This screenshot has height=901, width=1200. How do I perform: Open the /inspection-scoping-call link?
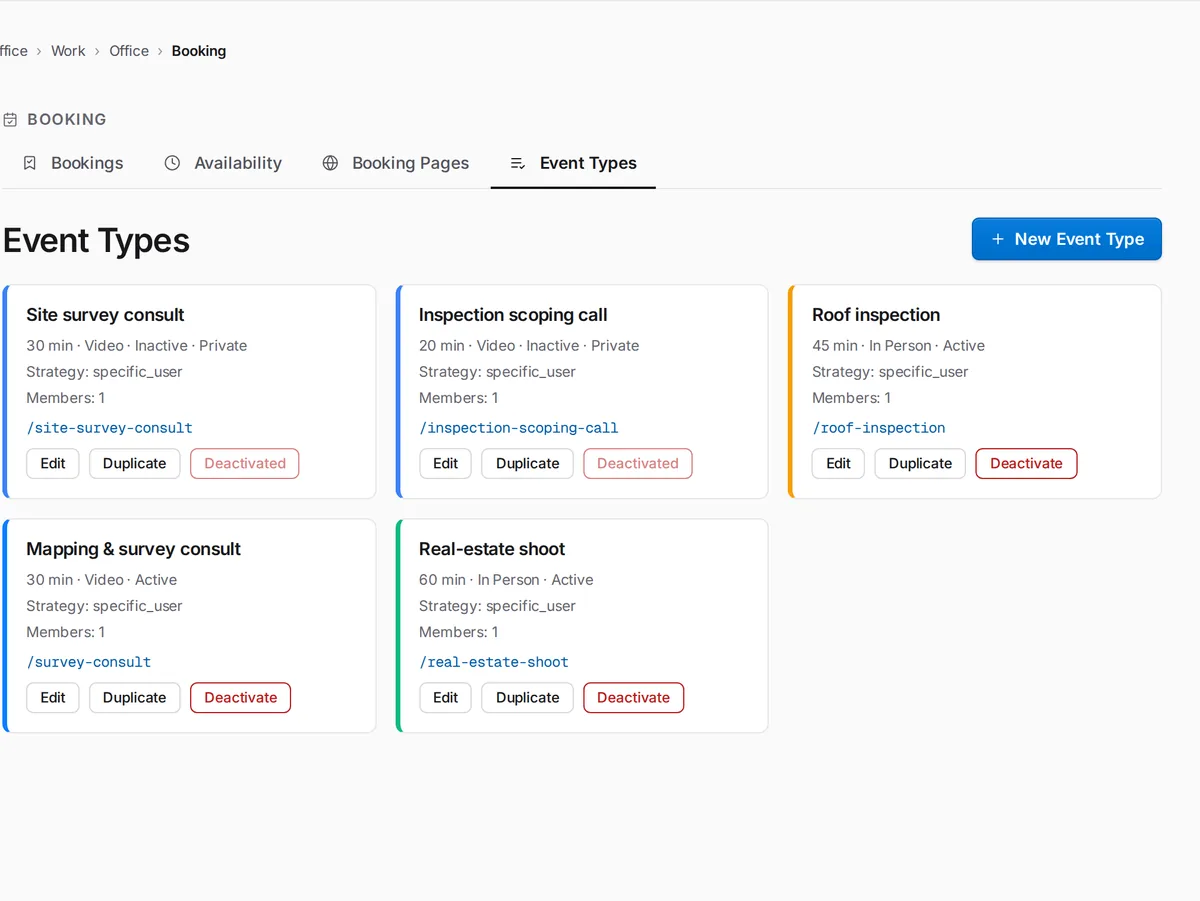coord(518,428)
